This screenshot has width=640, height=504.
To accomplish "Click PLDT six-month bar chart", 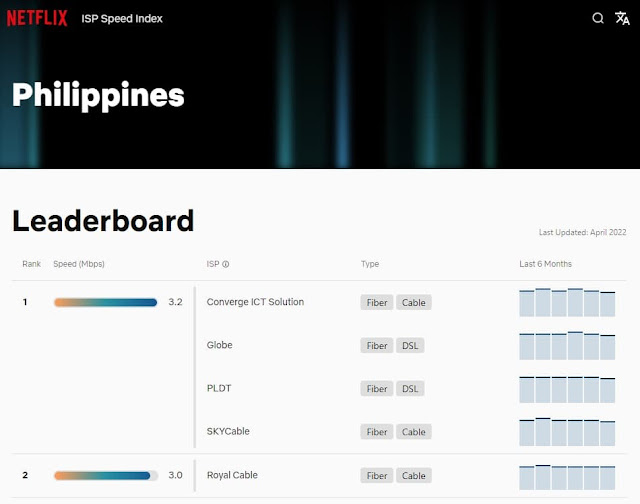I will (567, 389).
